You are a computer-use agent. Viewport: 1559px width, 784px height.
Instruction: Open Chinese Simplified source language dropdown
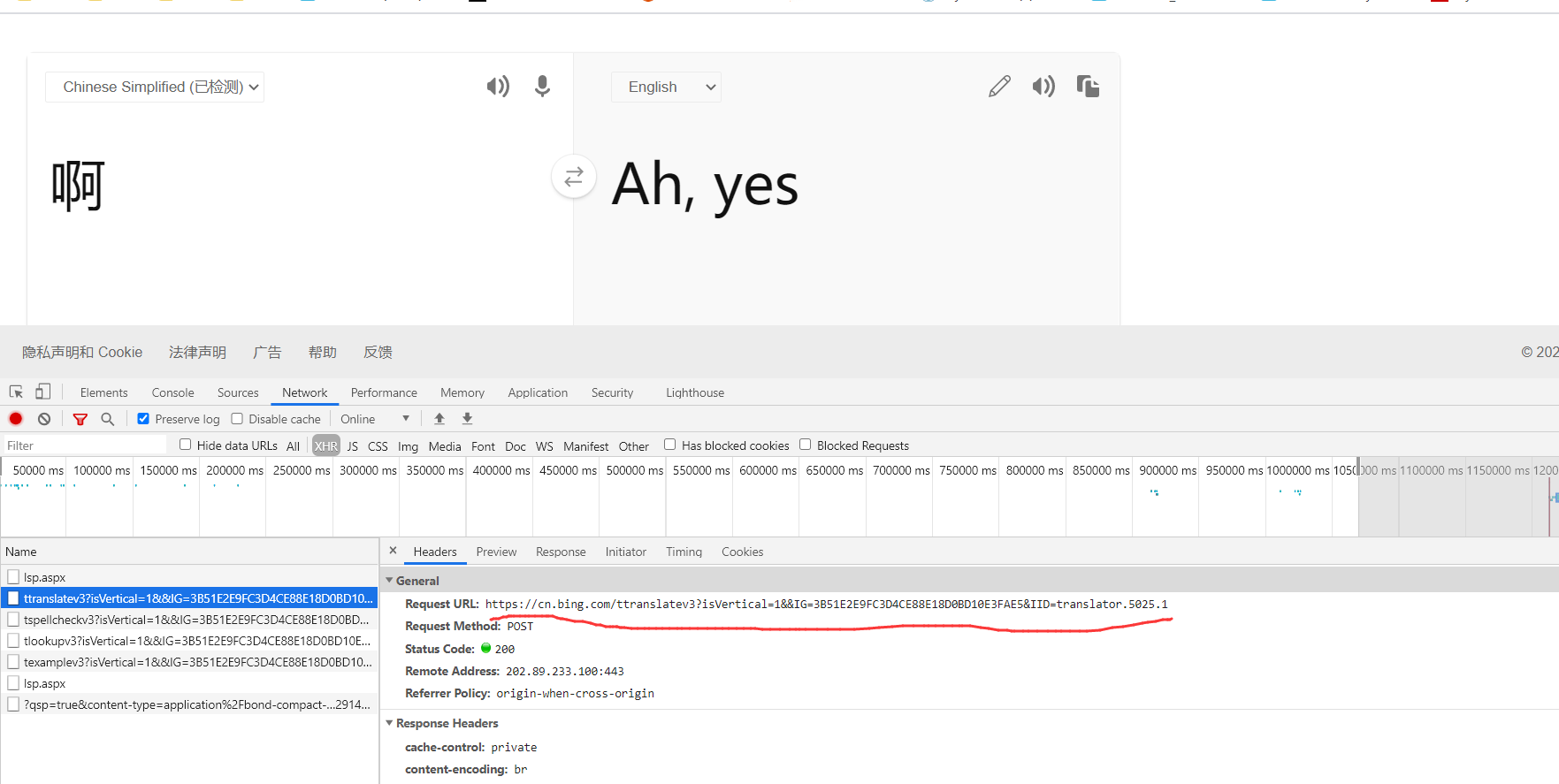click(x=155, y=87)
